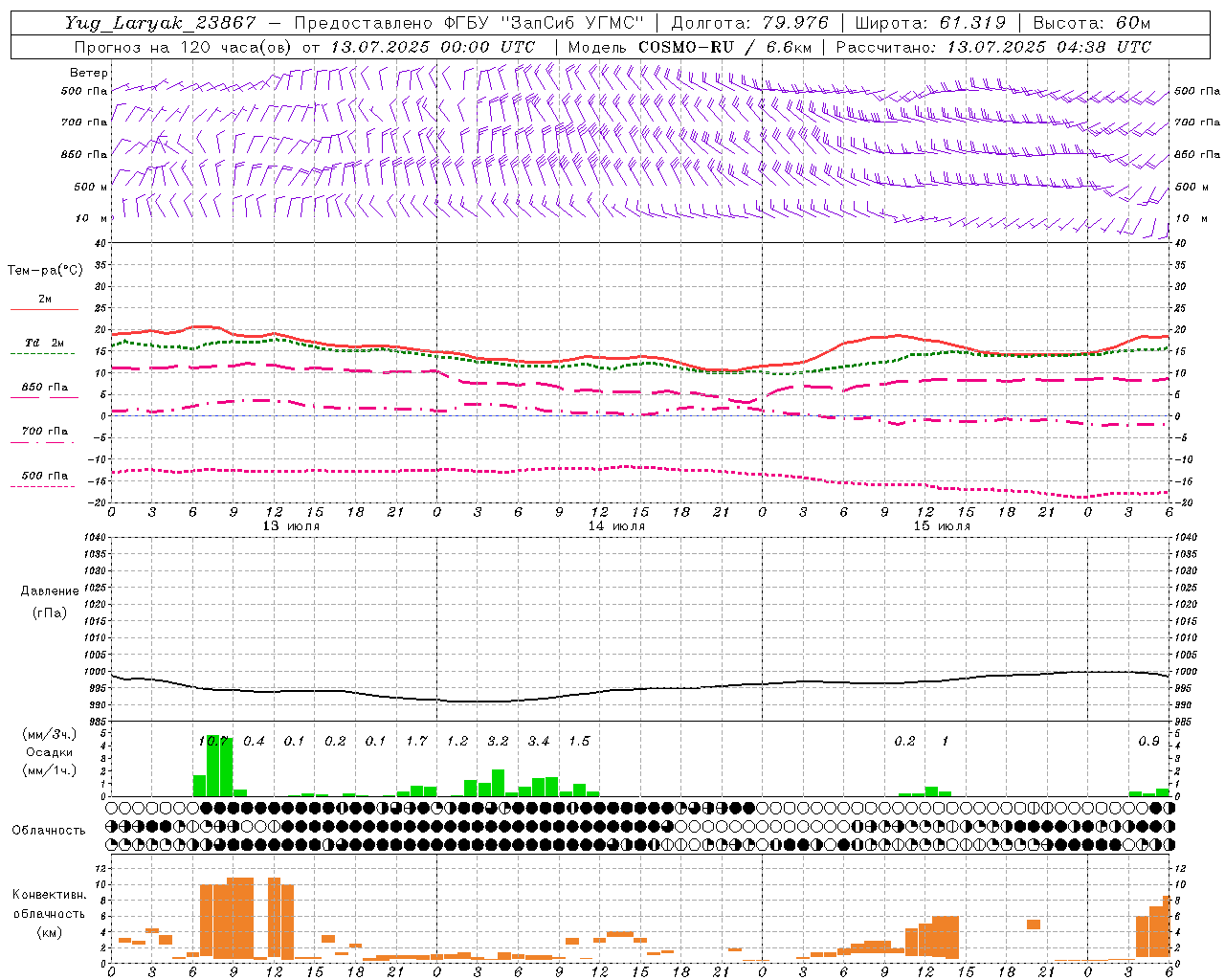Click the (км) unit of convective cloudiness
Image resolution: width=1225 pixels, height=980 pixels.
[x=49, y=933]
